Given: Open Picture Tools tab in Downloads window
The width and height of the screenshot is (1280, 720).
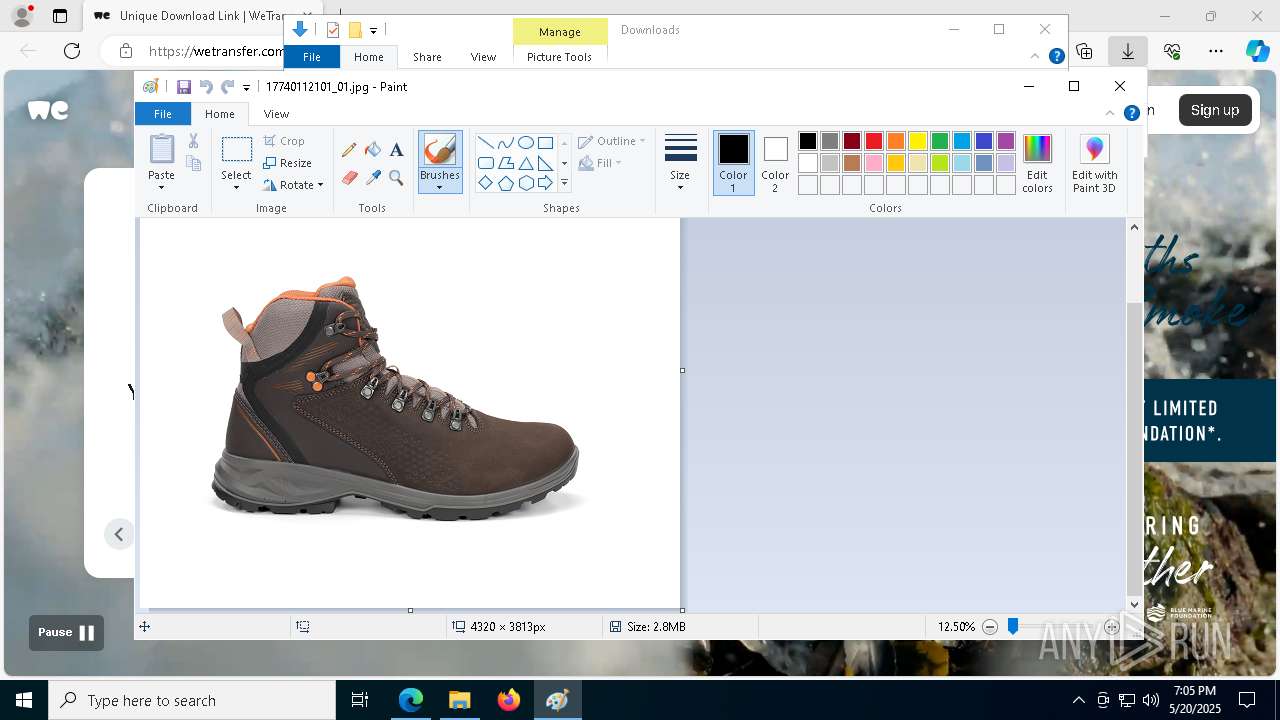Looking at the screenshot, I should (x=559, y=57).
